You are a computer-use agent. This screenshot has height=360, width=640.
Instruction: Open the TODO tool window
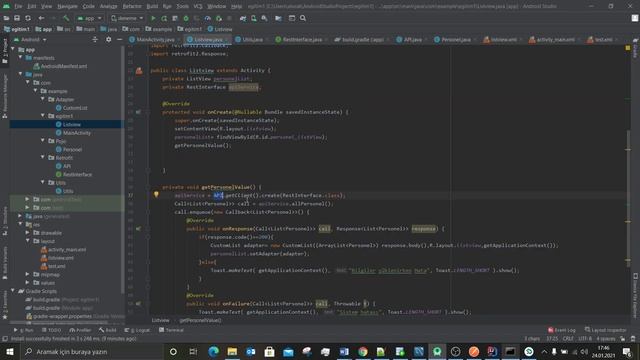click(x=51, y=330)
